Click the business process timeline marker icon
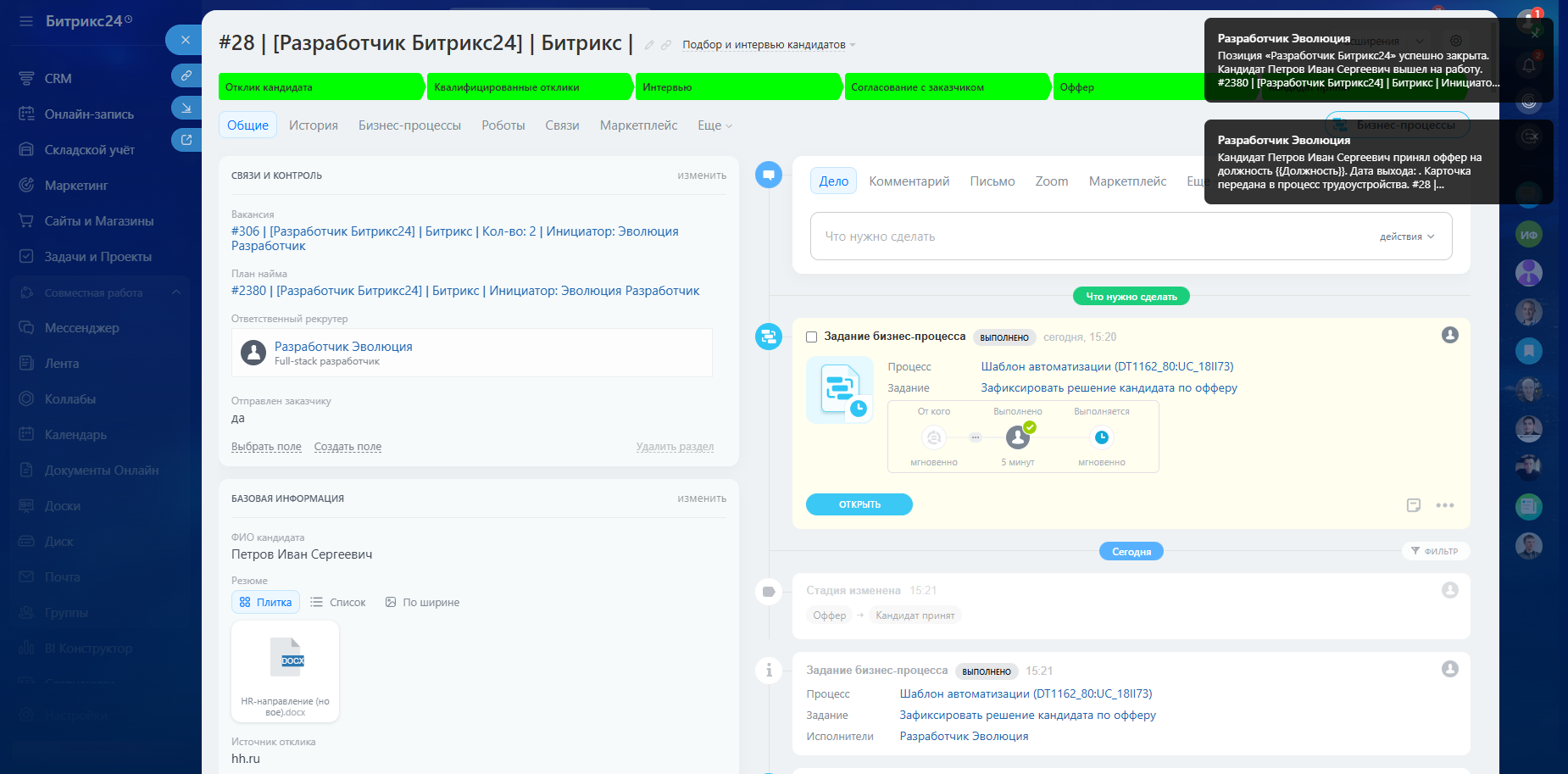This screenshot has height=774, width=1568. point(769,337)
